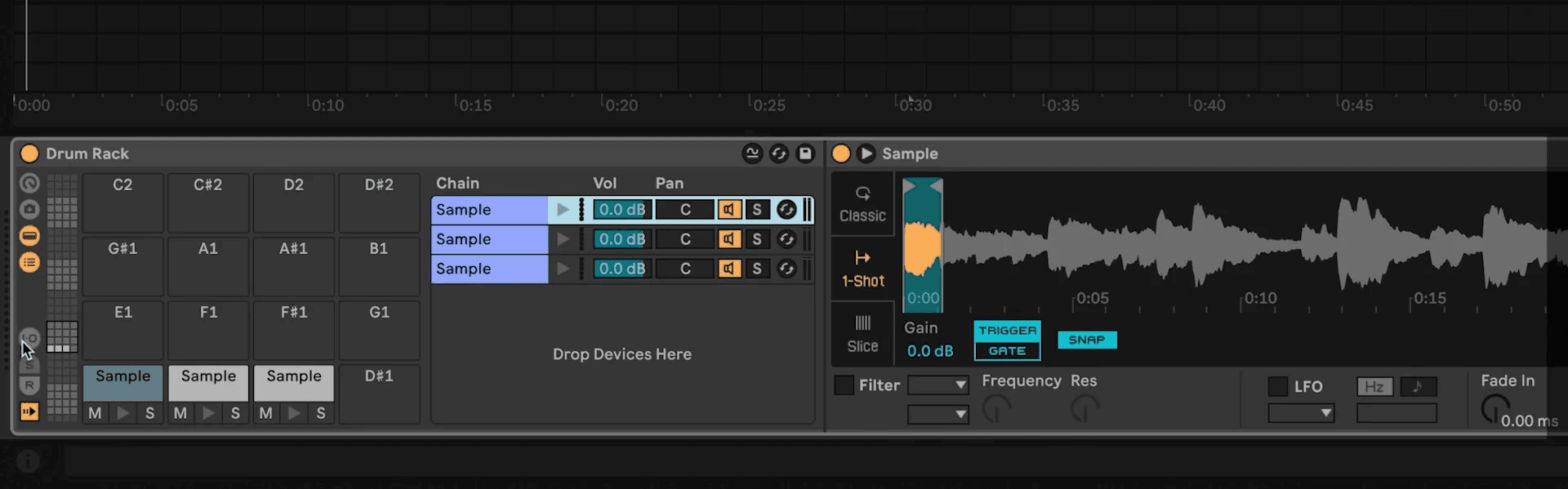Click the 0:10 mark in sample waveform ruler
Viewport: 1568px width, 489px height.
[x=1259, y=298]
